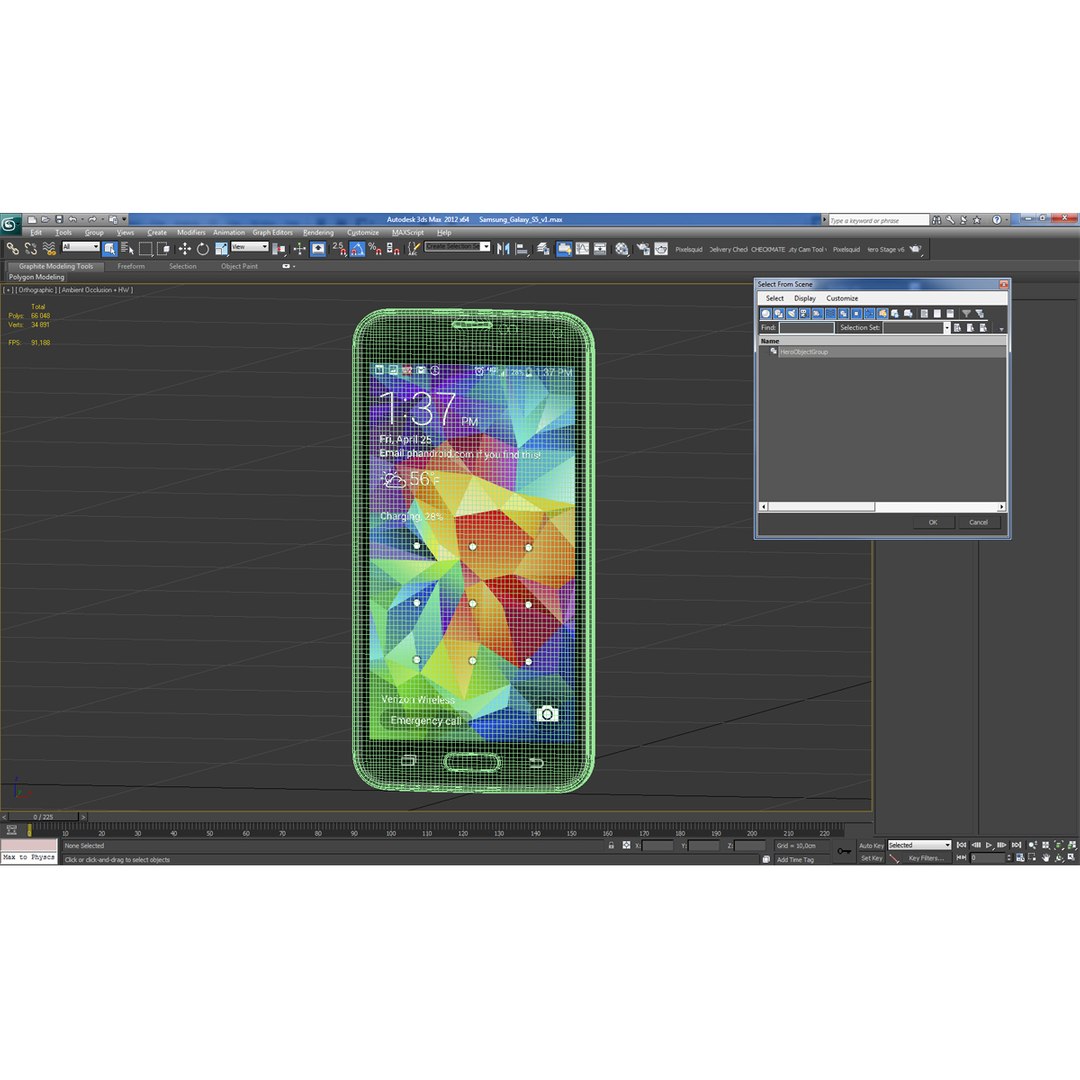The width and height of the screenshot is (1080, 1080).
Task: Open the Modifiers menu
Action: coord(191,233)
